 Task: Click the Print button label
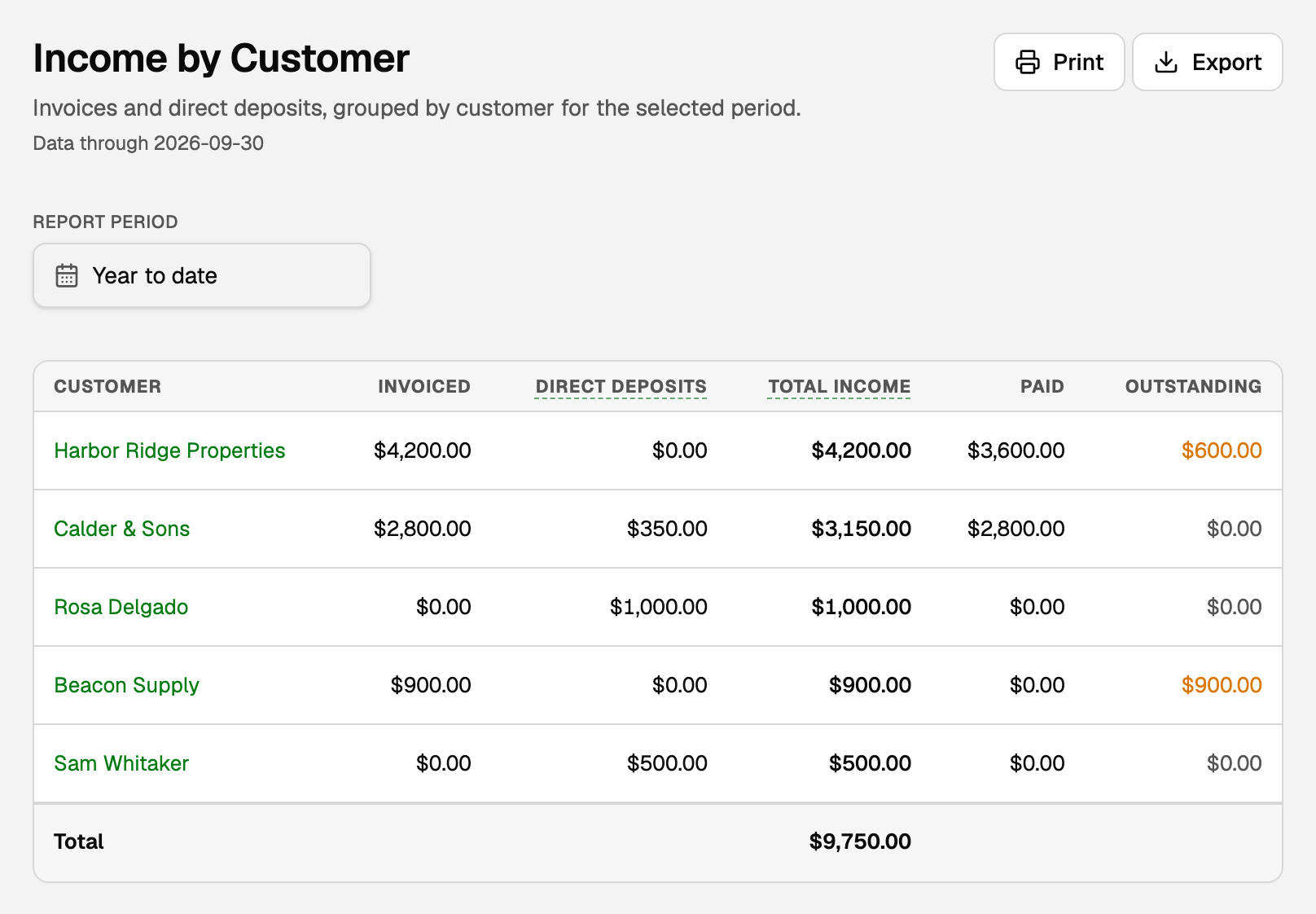tap(1078, 62)
